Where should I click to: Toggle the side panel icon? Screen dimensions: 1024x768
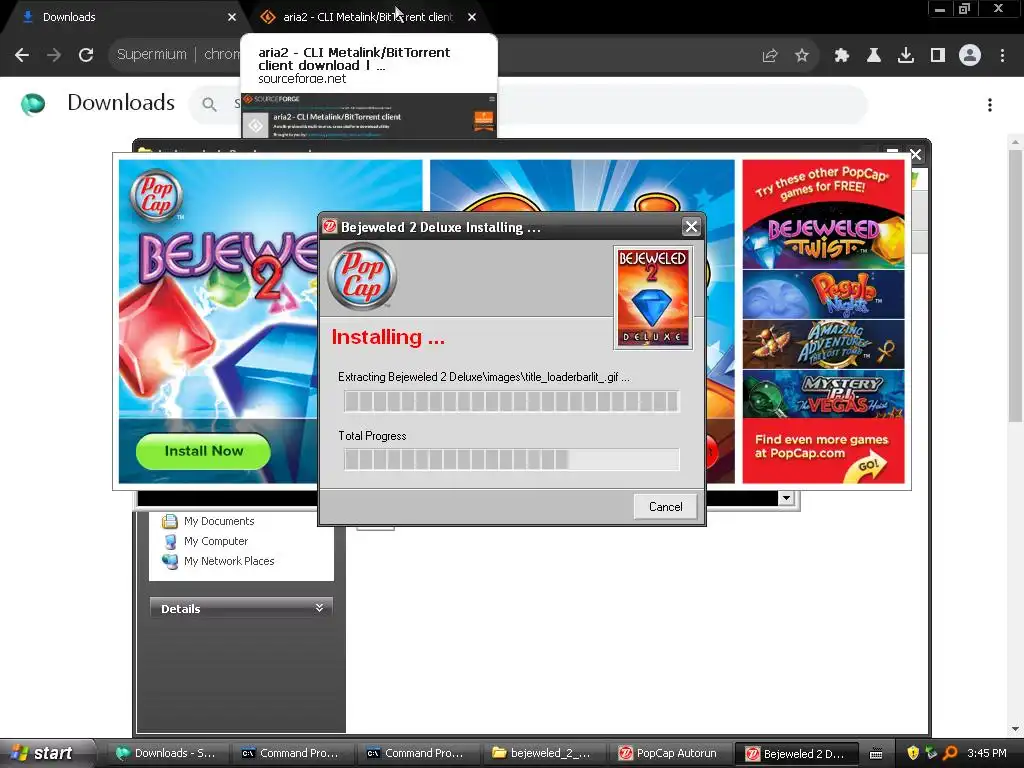[938, 56]
